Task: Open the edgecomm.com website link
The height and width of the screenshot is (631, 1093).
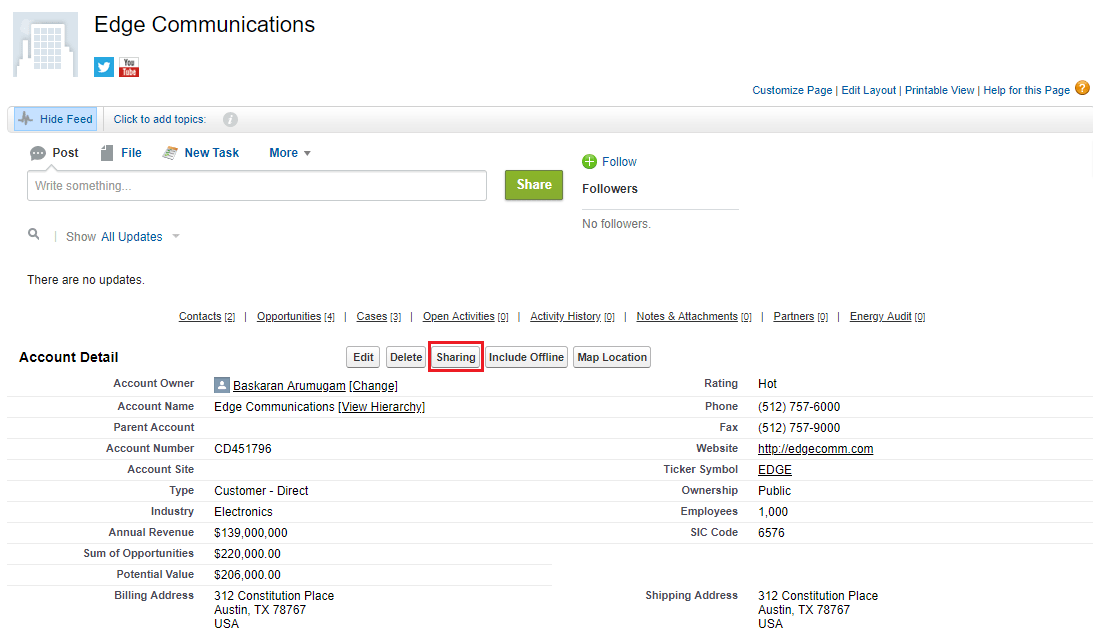Action: point(815,448)
